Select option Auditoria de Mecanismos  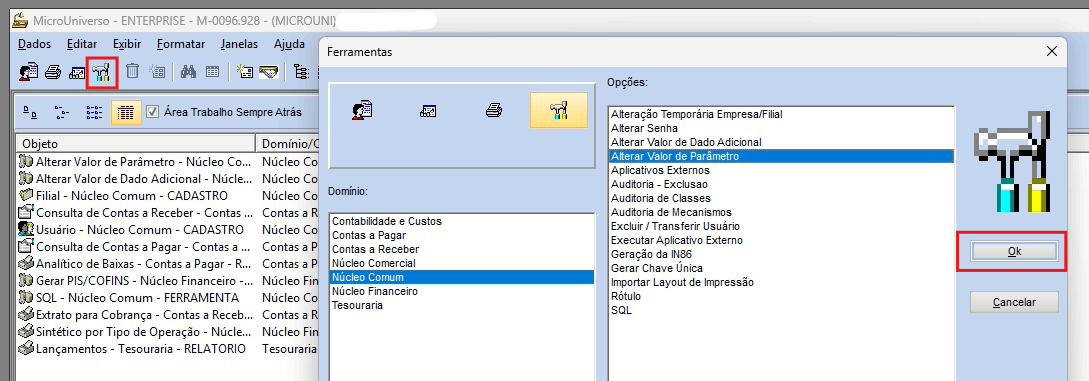781,212
